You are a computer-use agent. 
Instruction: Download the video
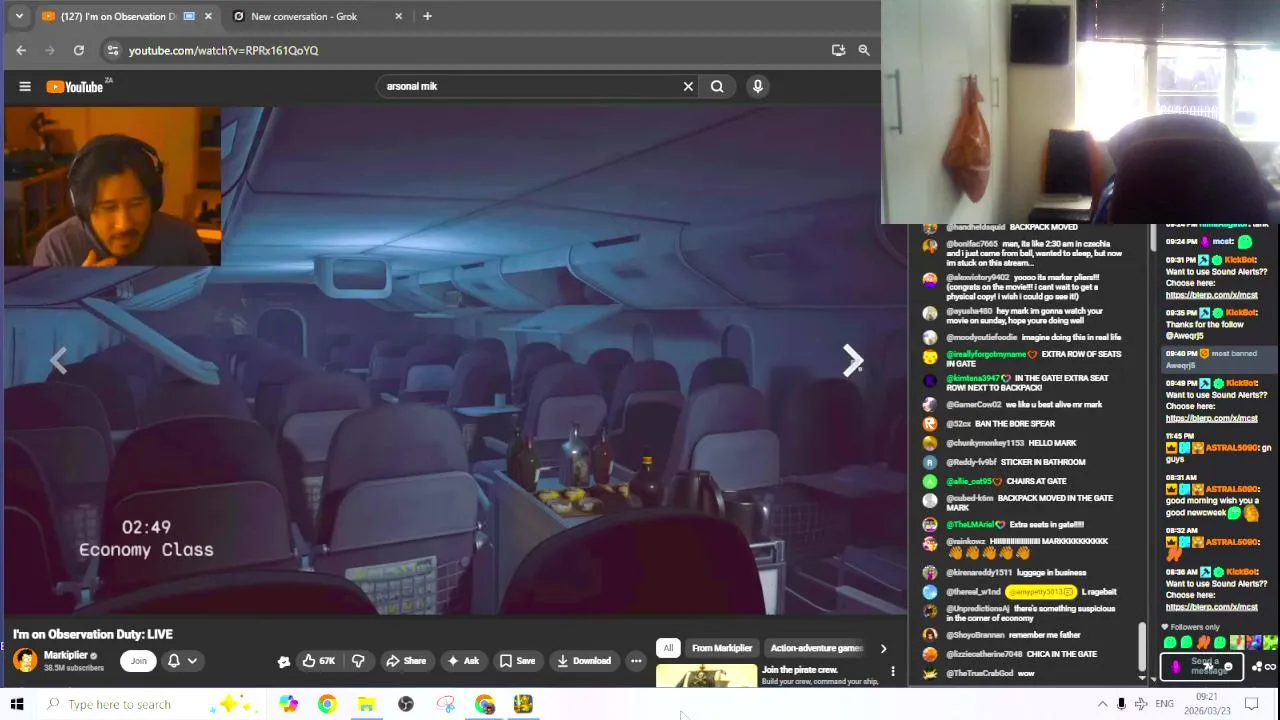click(x=584, y=660)
